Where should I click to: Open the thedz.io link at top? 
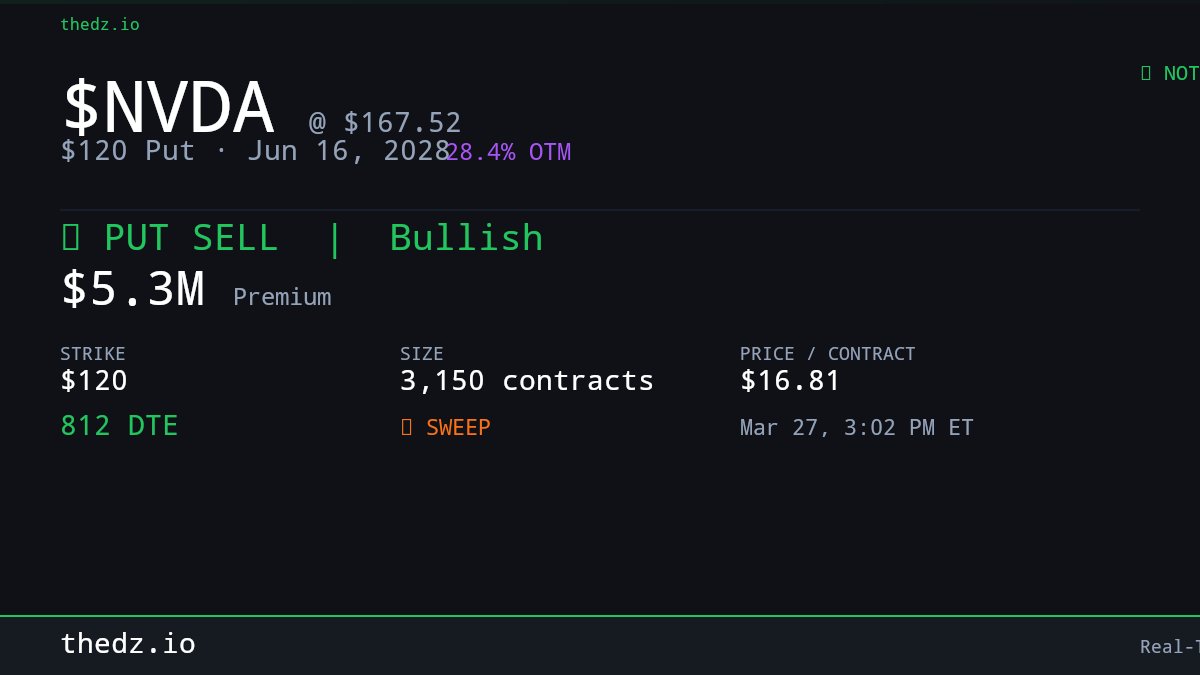(100, 24)
